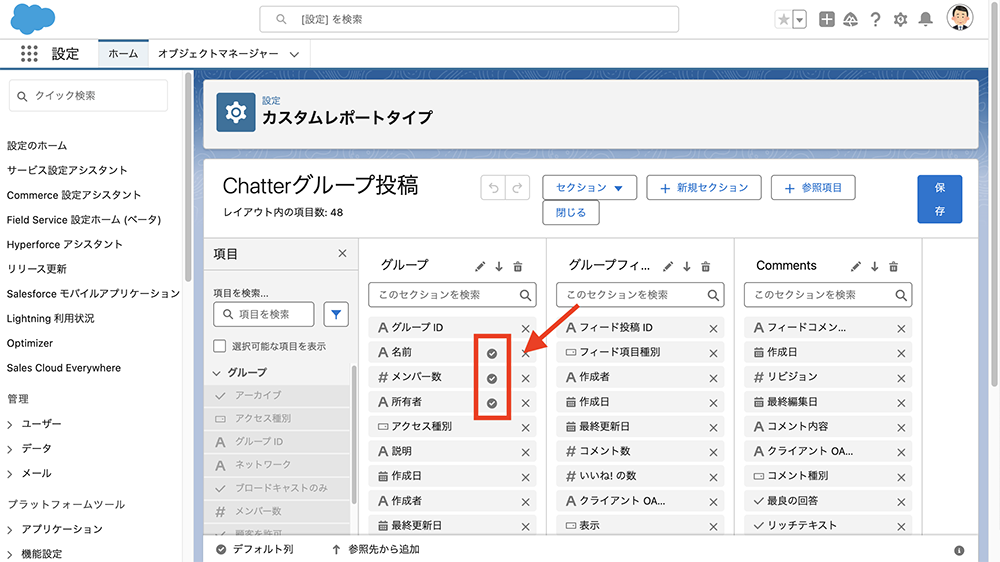Enable 選択可能な項目を表示 checkbox
Viewport: 1000px width, 562px height.
pos(220,346)
